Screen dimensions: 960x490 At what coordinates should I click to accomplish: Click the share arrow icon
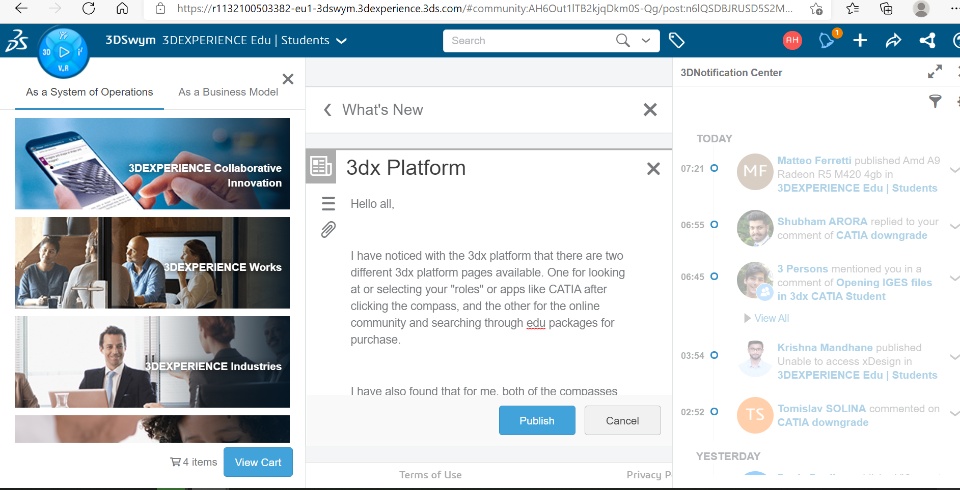tap(893, 40)
